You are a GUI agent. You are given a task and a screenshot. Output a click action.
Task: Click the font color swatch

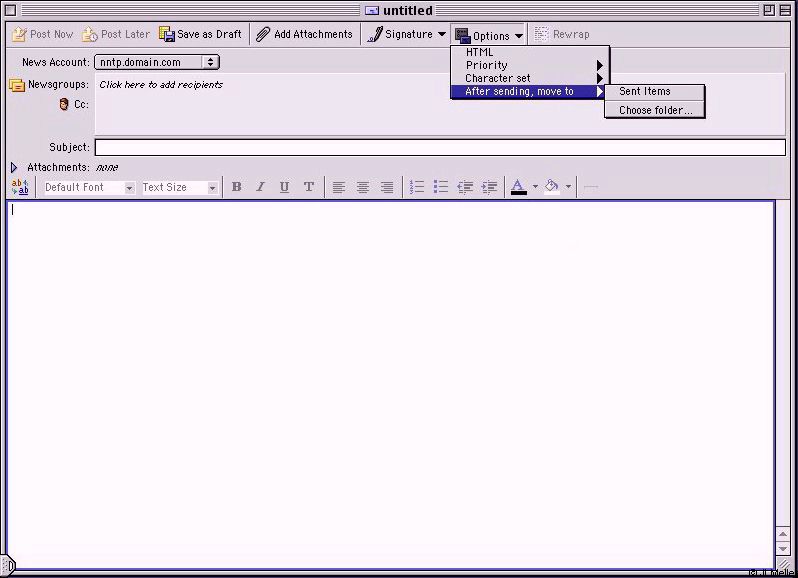tap(518, 187)
